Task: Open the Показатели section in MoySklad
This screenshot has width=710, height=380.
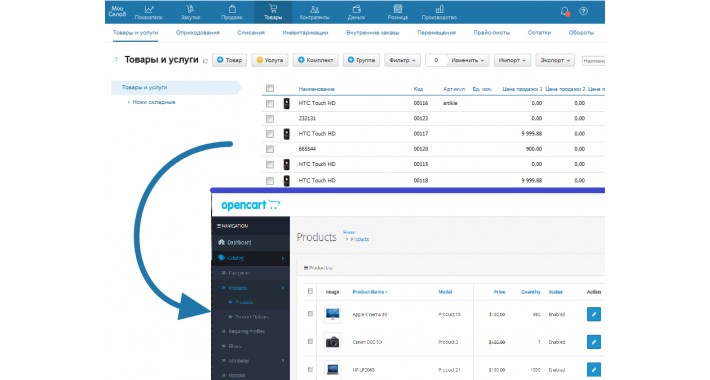Action: tap(149, 12)
